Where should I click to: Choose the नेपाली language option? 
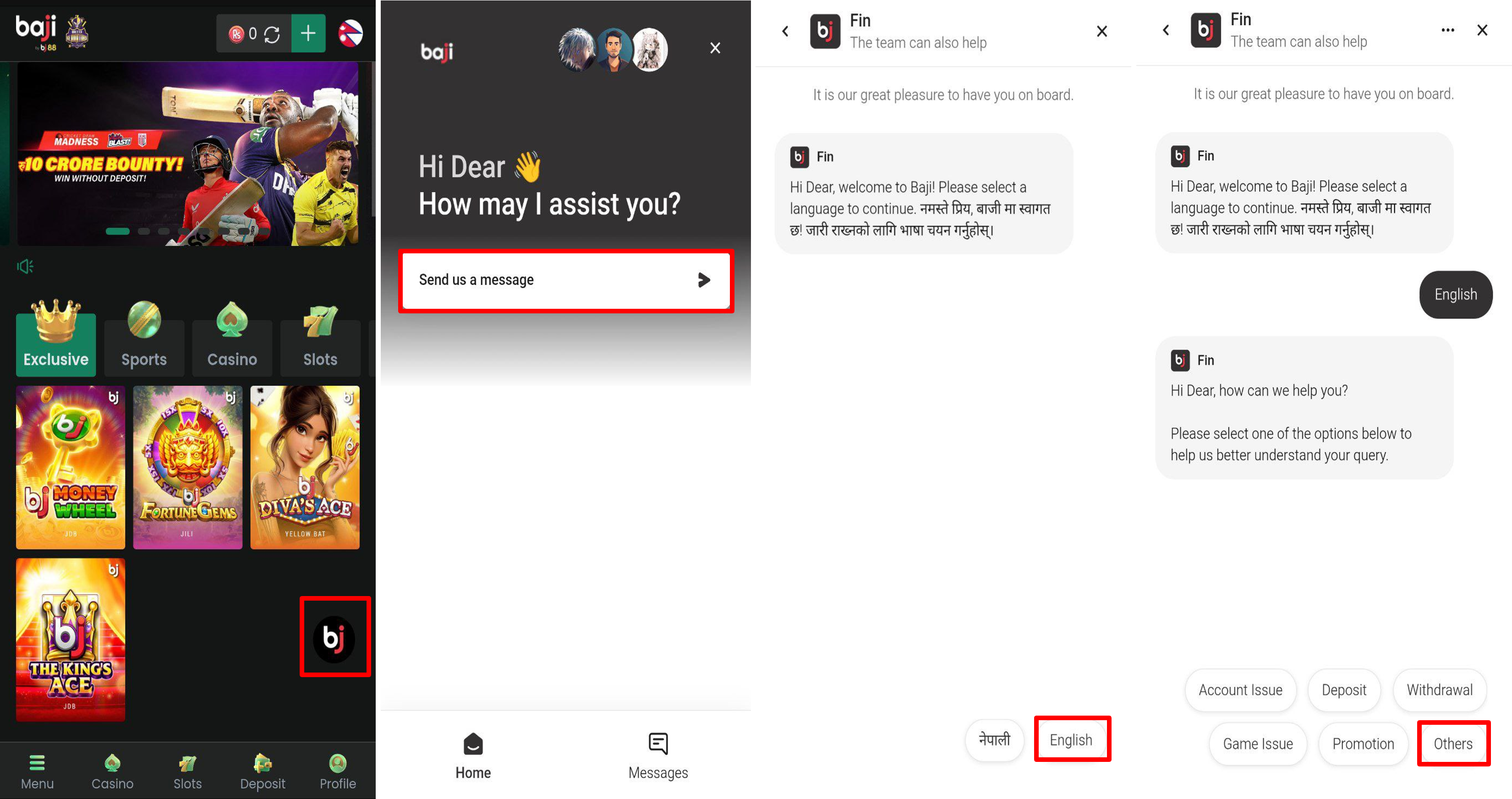pyautogui.click(x=994, y=740)
